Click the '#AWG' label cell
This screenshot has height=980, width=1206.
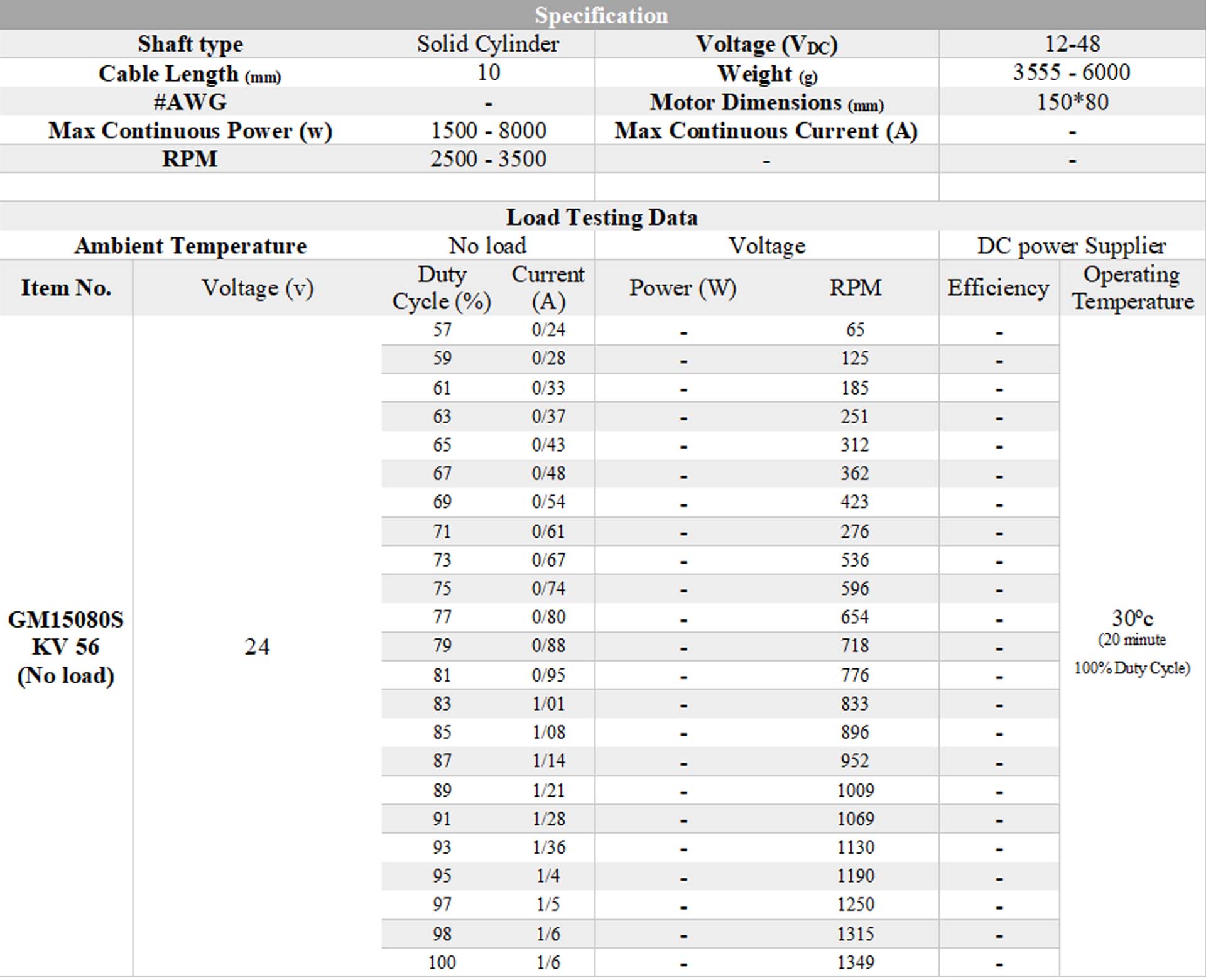click(190, 102)
